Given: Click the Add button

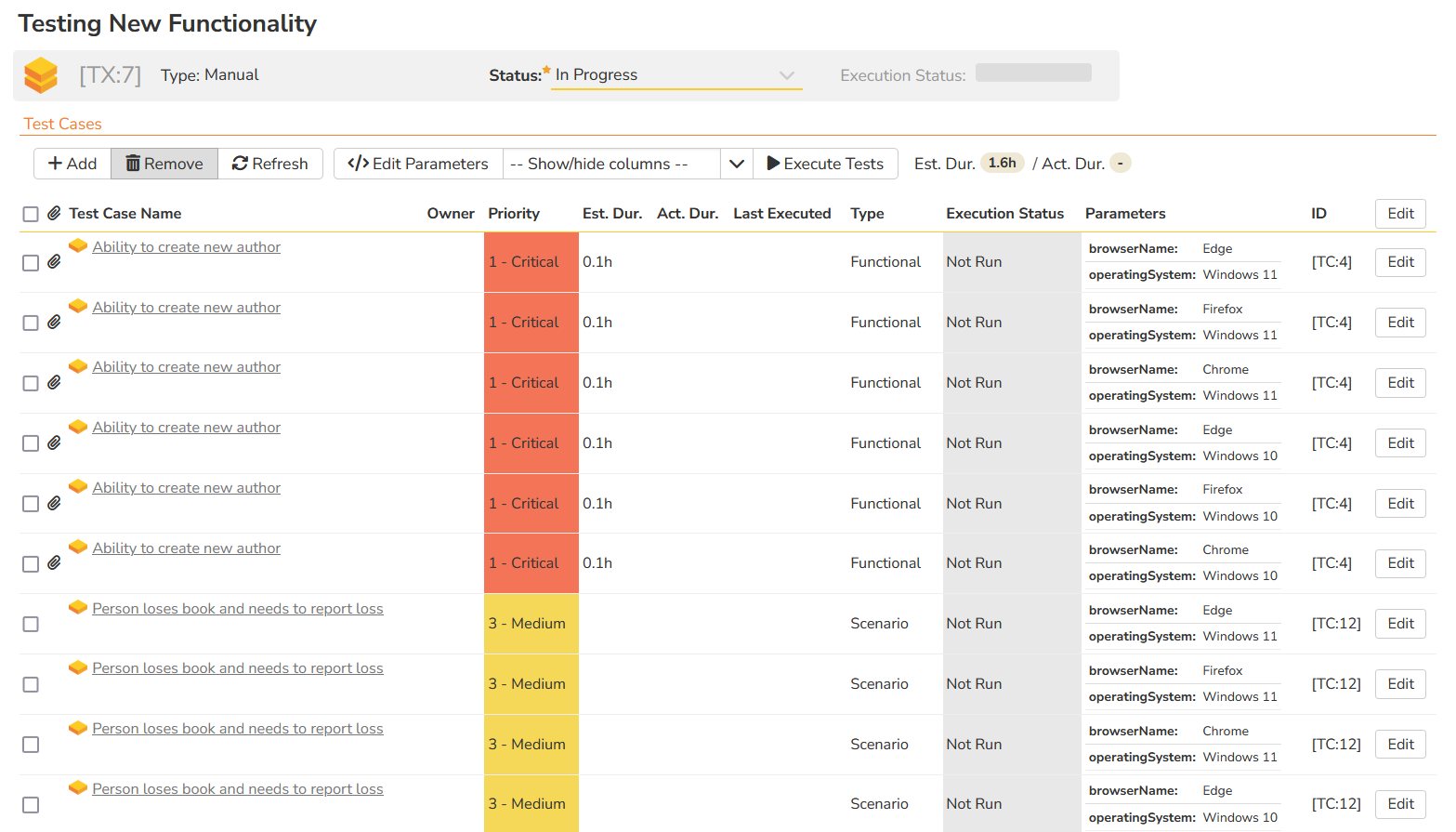Looking at the screenshot, I should click(72, 164).
